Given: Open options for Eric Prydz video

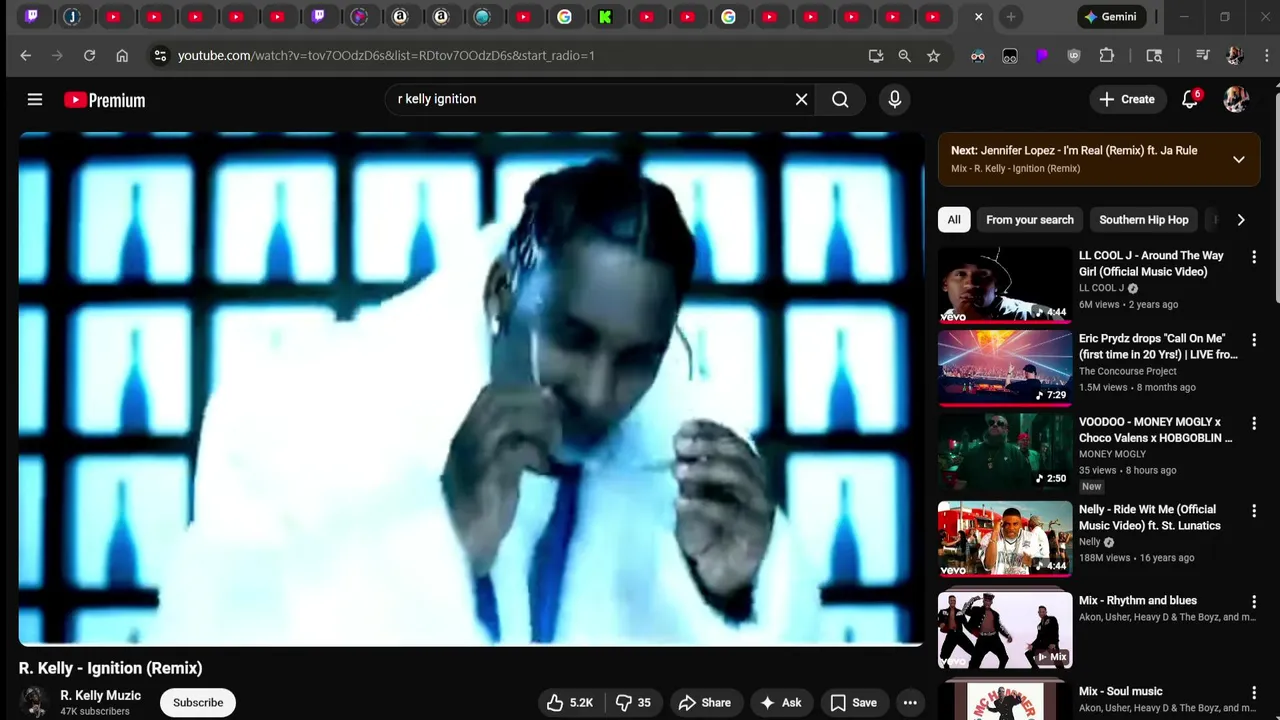Looking at the screenshot, I should [x=1254, y=340].
